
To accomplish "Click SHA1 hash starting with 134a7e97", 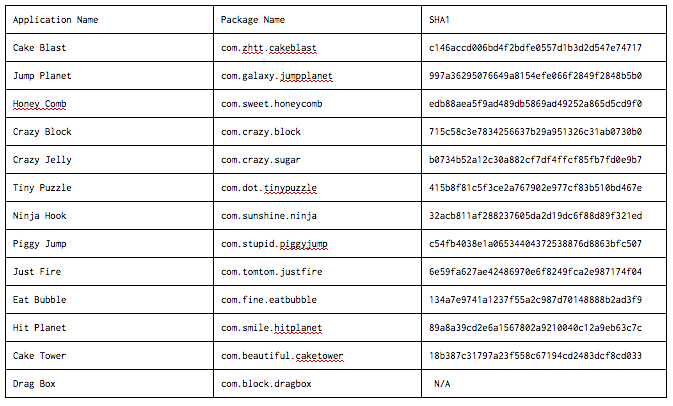I will (x=535, y=300).
